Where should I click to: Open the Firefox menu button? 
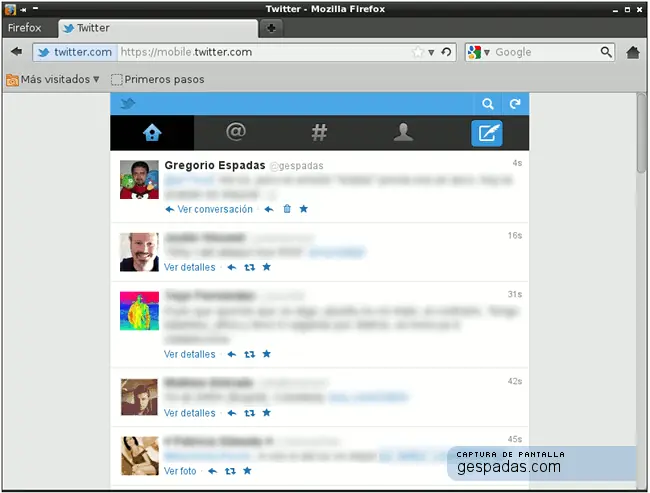[x=25, y=28]
